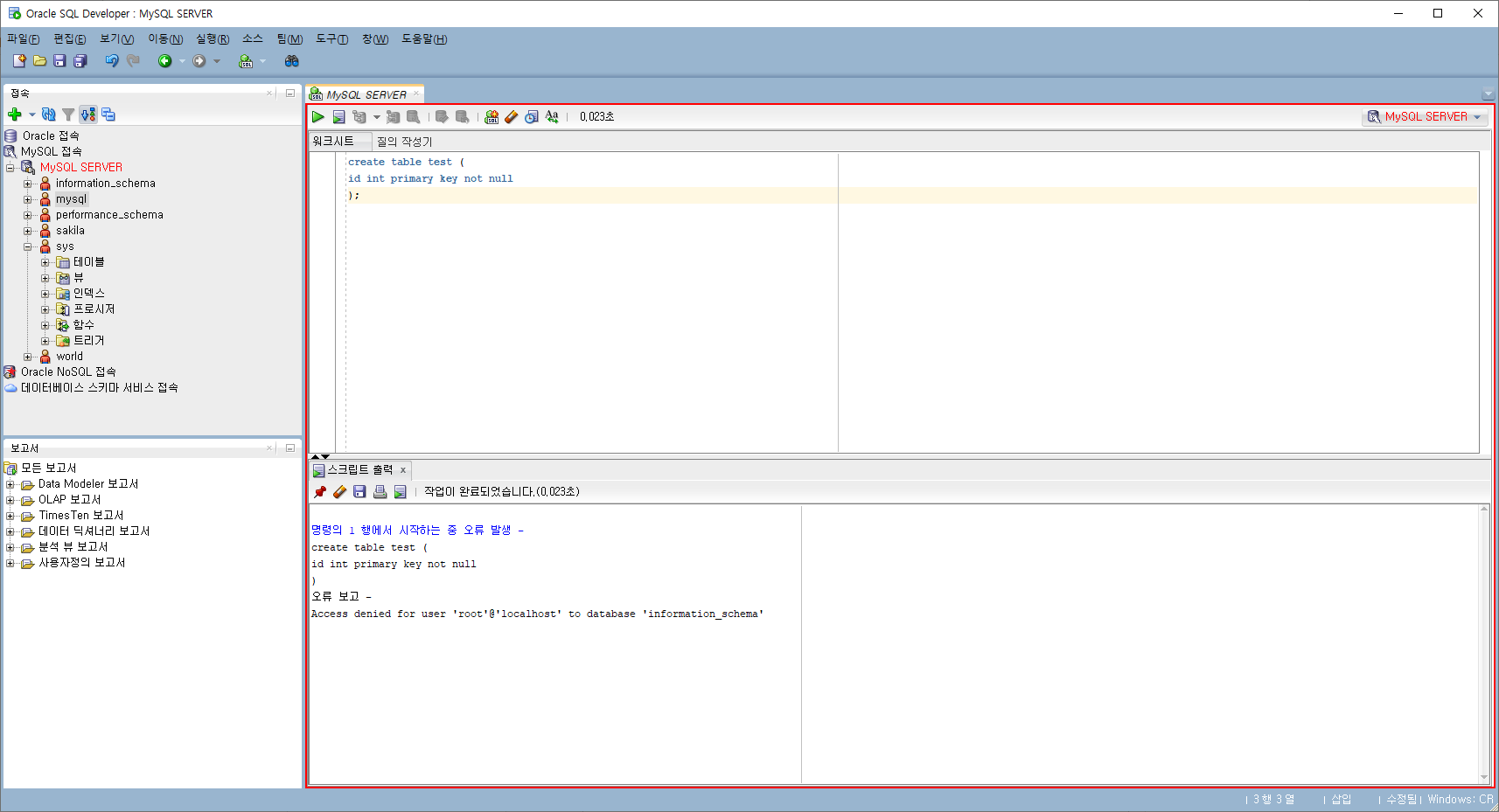The height and width of the screenshot is (812, 1499).
Task: Apply filter in the connections panel
Action: [x=68, y=115]
